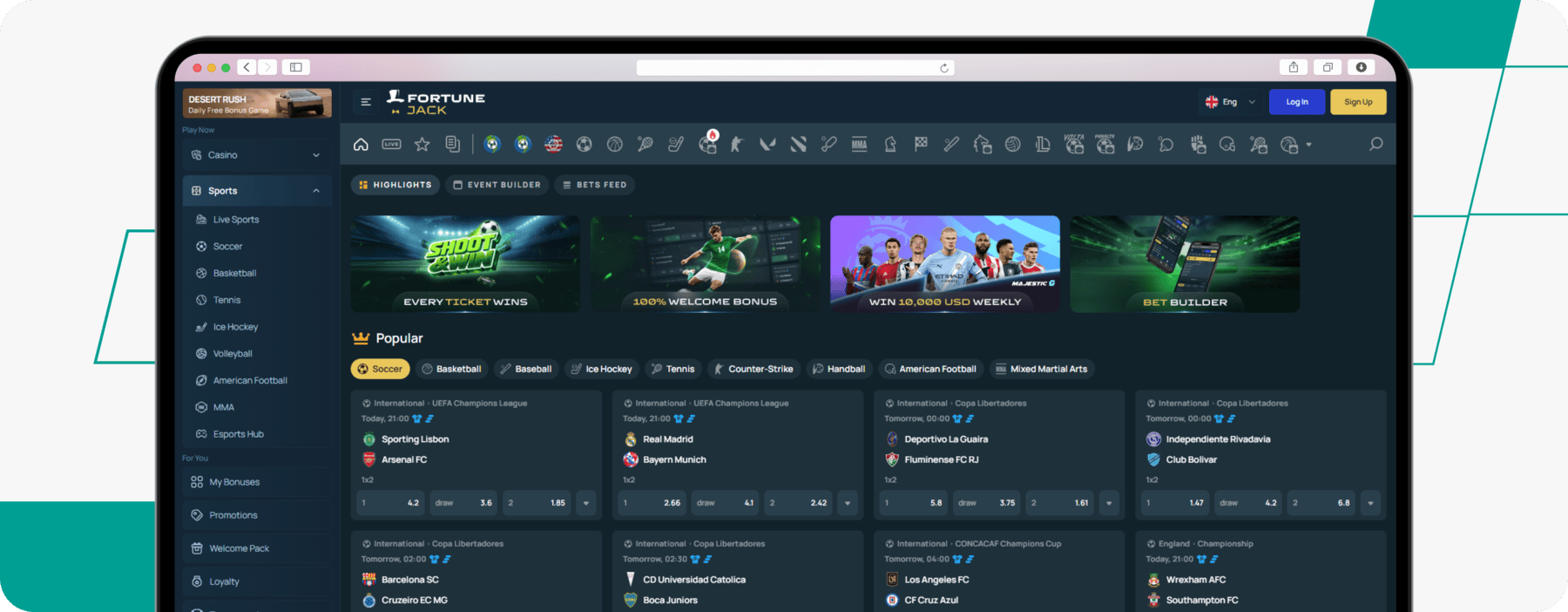1568x612 pixels.
Task: Select Ice Hockey in Popular filters
Action: click(x=601, y=369)
